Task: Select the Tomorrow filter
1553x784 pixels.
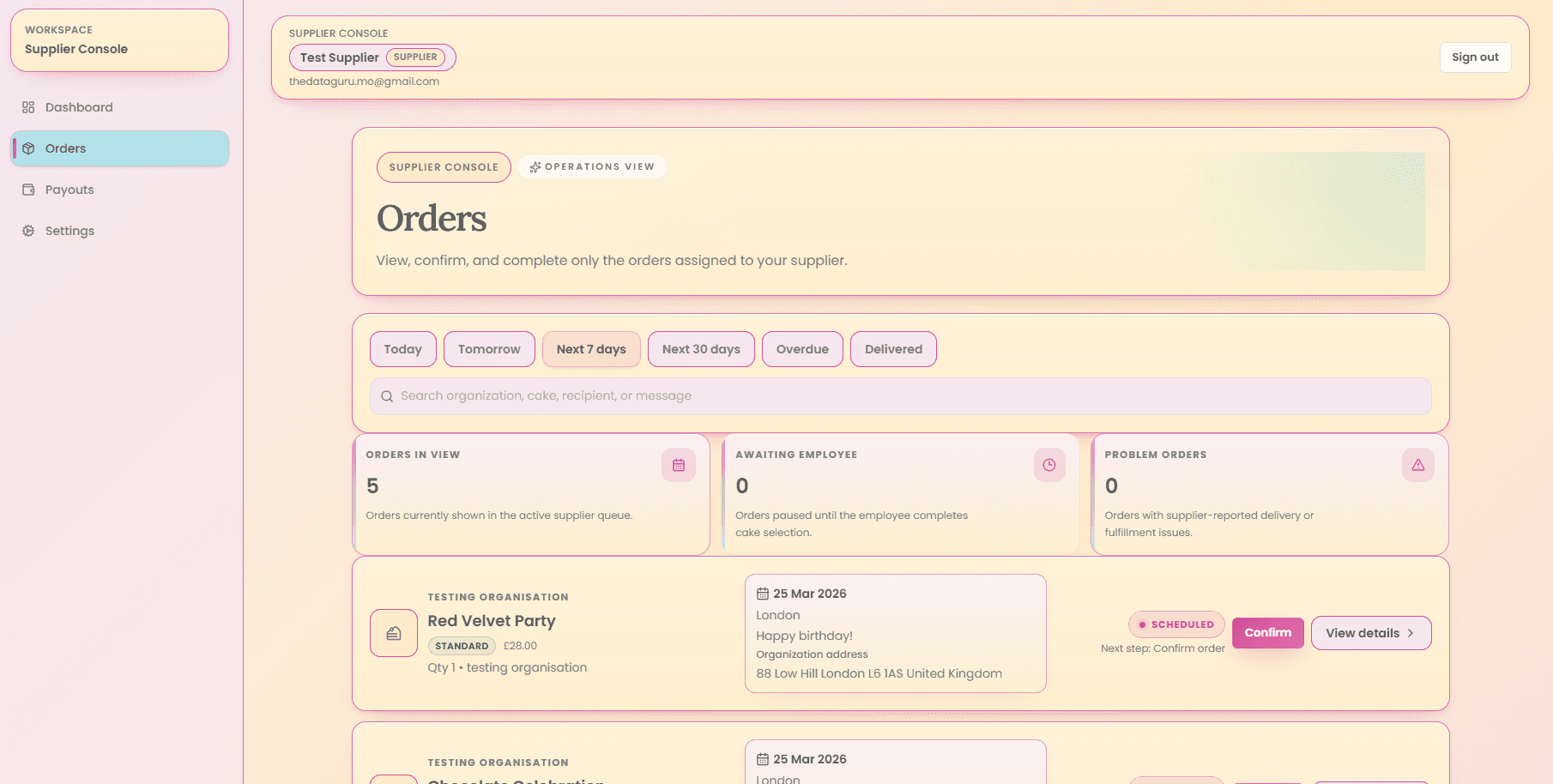Action: tap(489, 349)
